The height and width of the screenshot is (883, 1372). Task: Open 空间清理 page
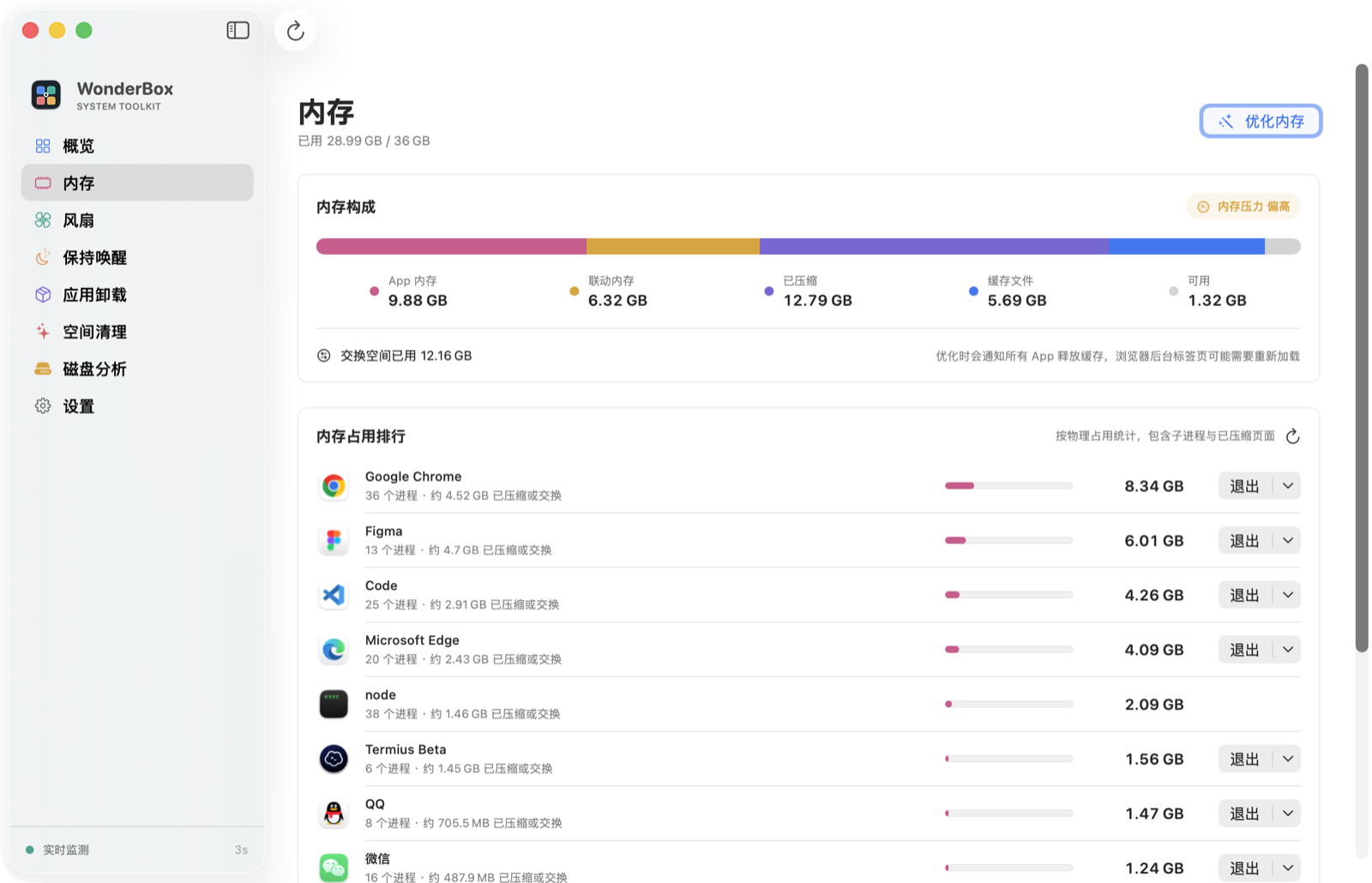tap(137, 332)
